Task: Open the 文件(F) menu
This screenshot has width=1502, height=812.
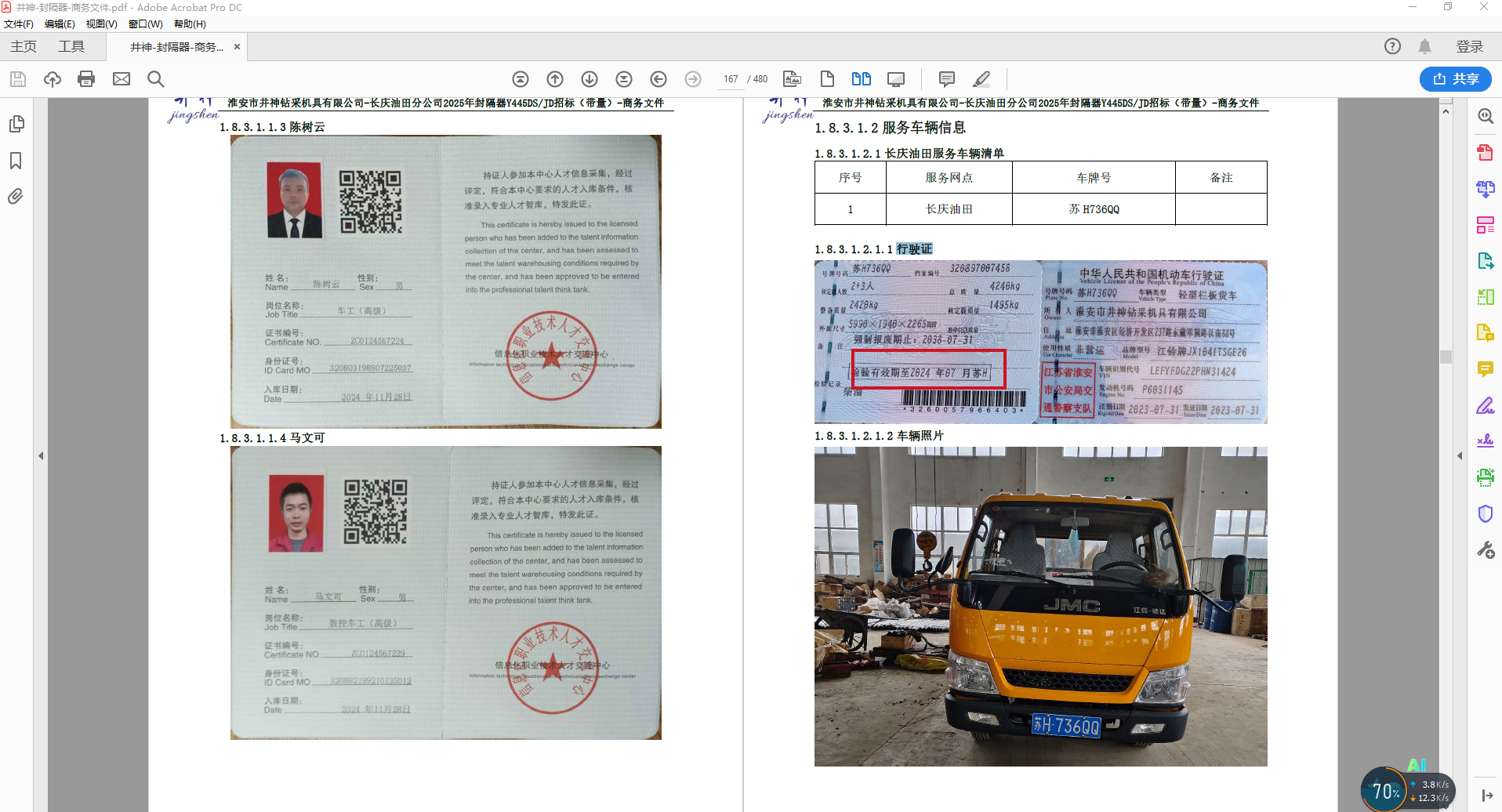Action: pos(19,24)
